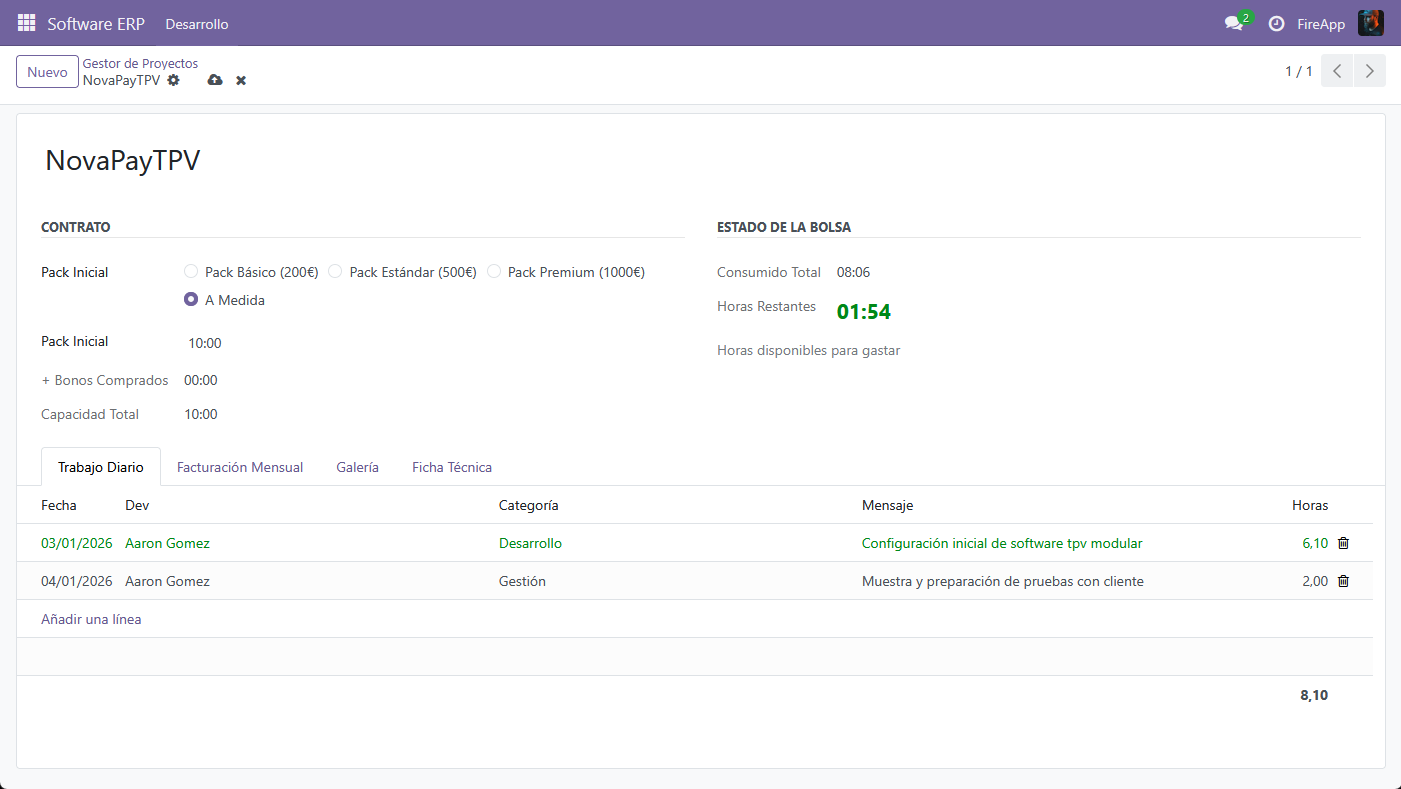Click the Gestión category cell
Viewport: 1401px width, 789px height.
(x=523, y=581)
